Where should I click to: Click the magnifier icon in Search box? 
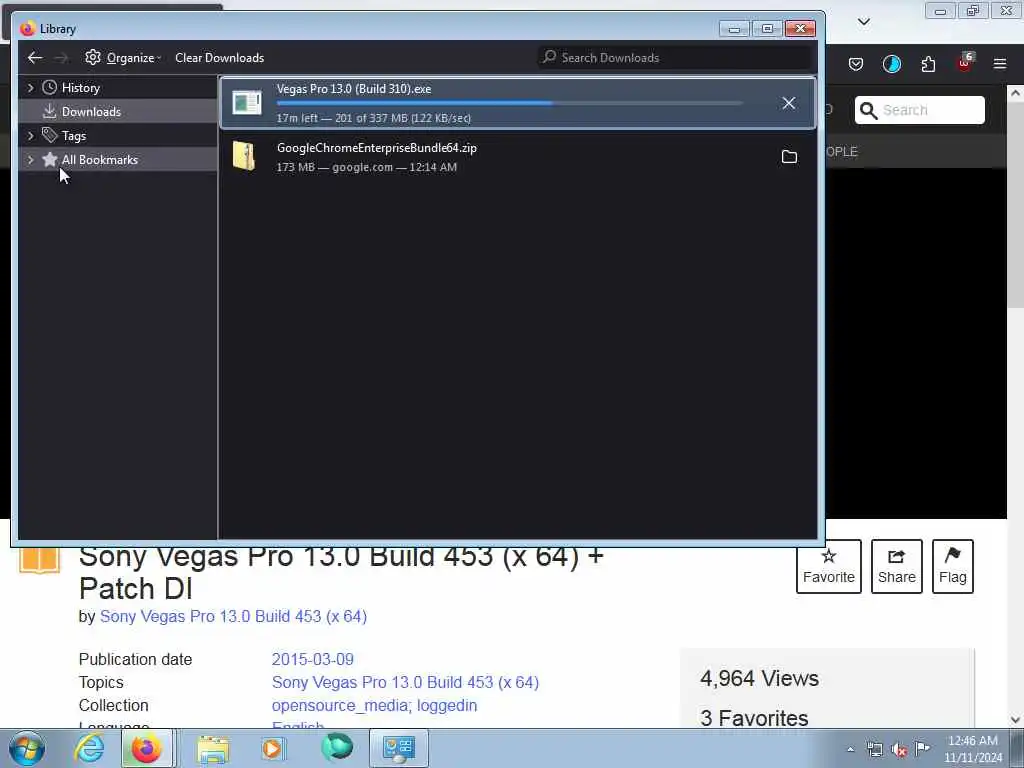click(x=869, y=110)
